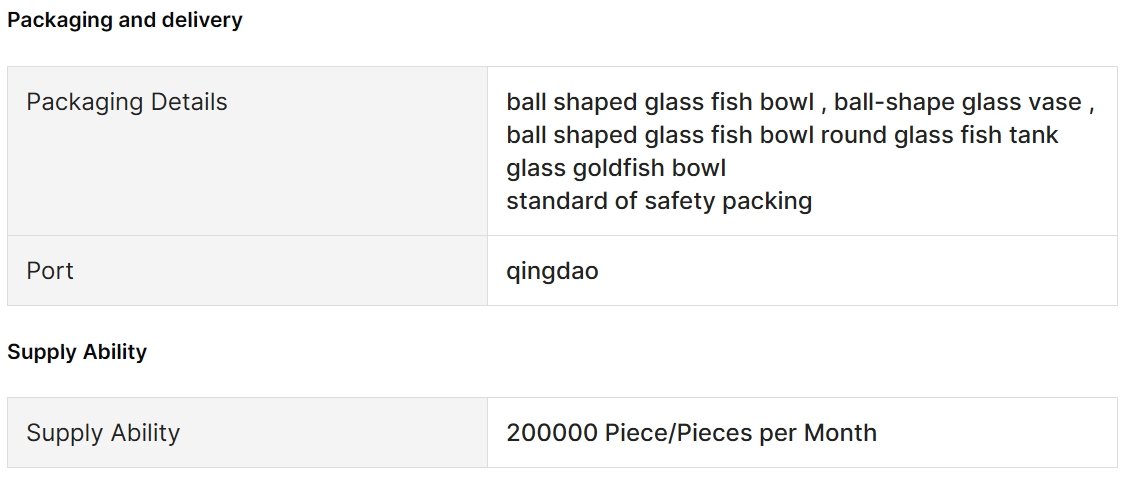Click 'standard of safety packing' text
Screen dimensions: 1129x480
(659, 201)
